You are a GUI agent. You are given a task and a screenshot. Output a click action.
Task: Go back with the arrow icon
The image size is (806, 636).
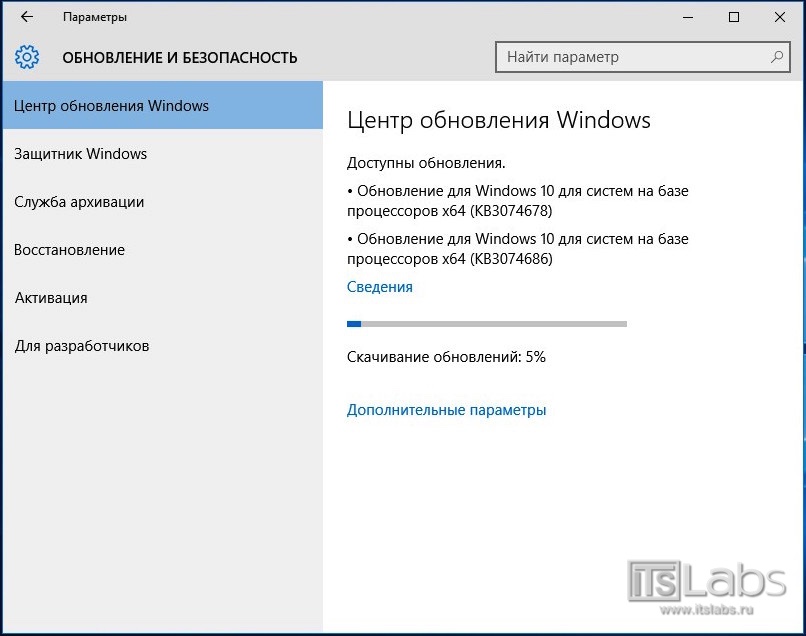pyautogui.click(x=27, y=17)
